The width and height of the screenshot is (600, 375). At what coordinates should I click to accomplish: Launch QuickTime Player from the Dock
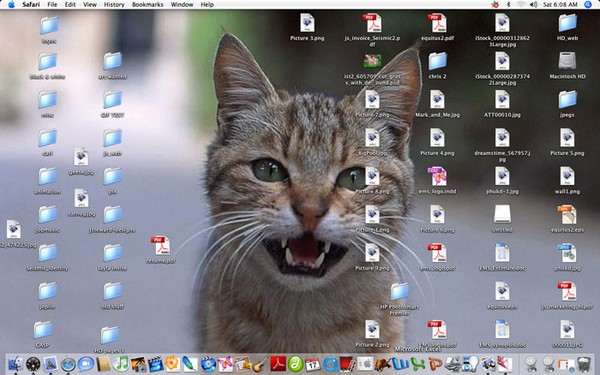330,364
